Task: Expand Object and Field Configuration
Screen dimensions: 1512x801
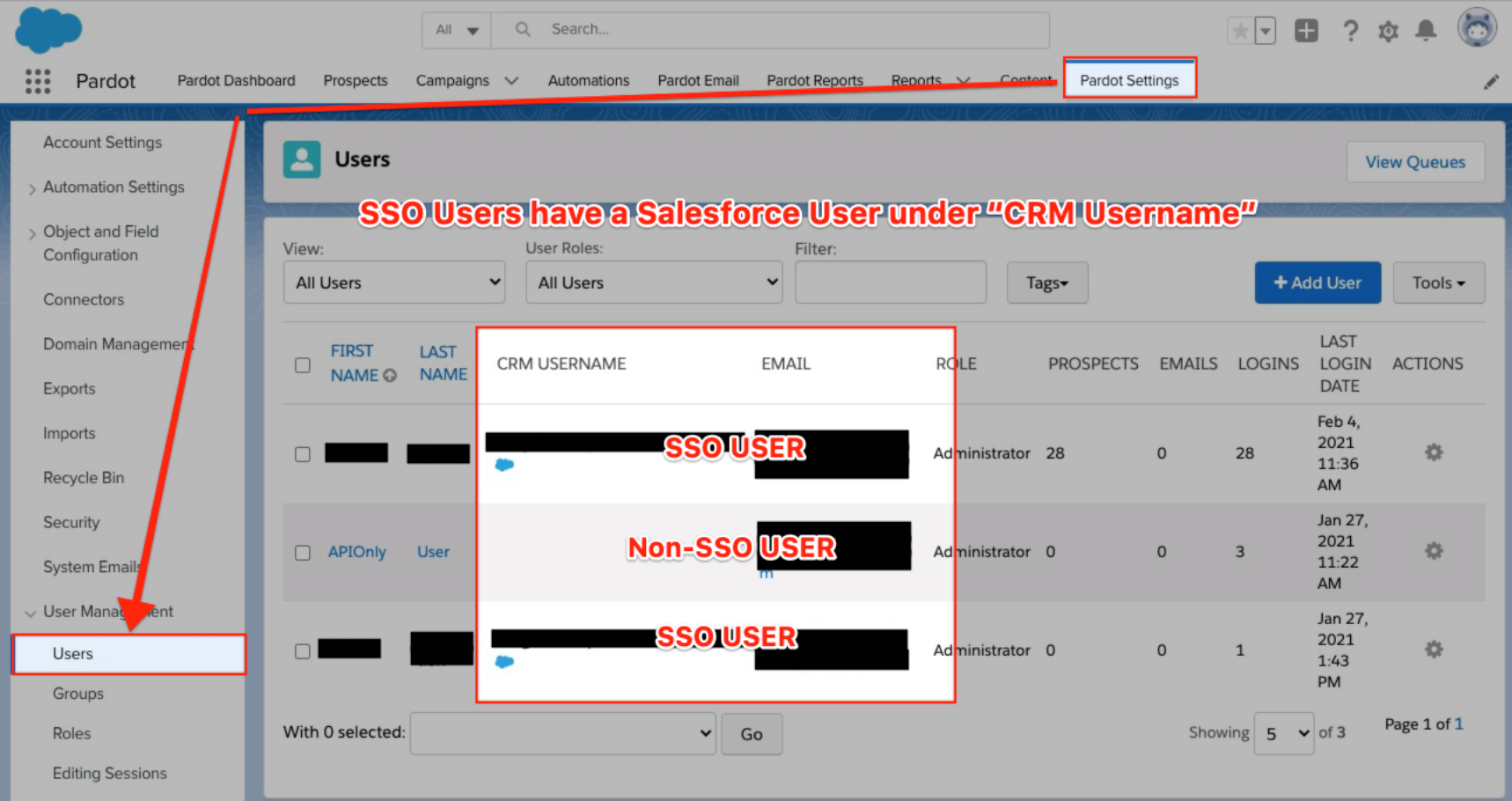Action: [32, 233]
